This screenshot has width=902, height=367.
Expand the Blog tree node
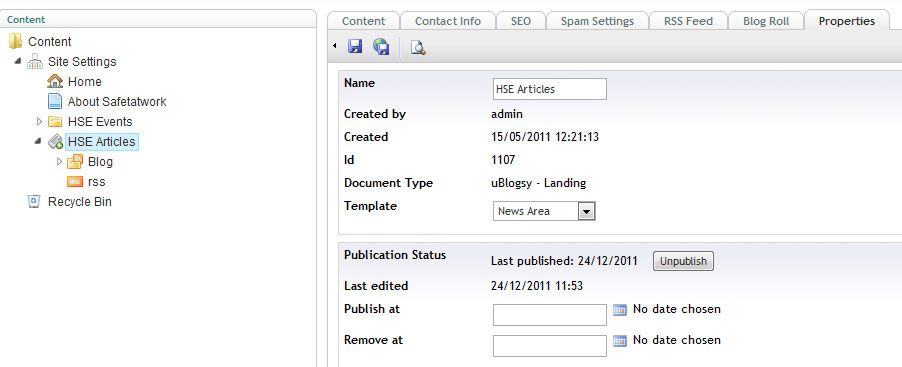tap(59, 162)
